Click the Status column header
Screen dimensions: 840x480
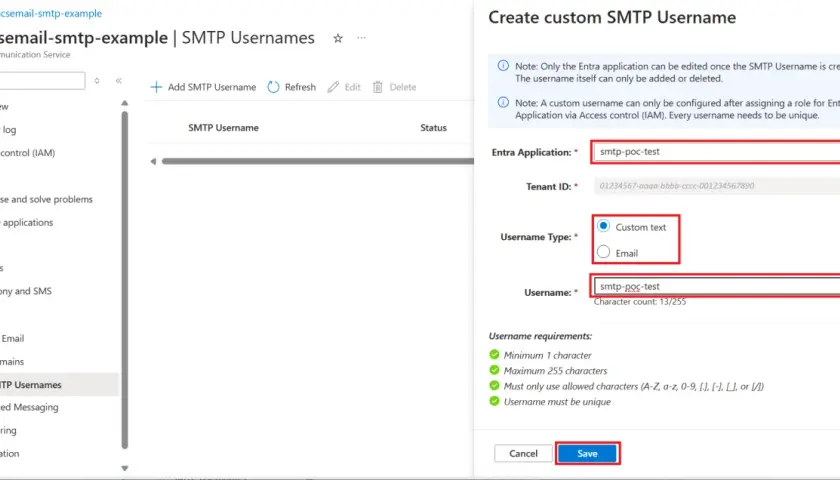(x=433, y=128)
